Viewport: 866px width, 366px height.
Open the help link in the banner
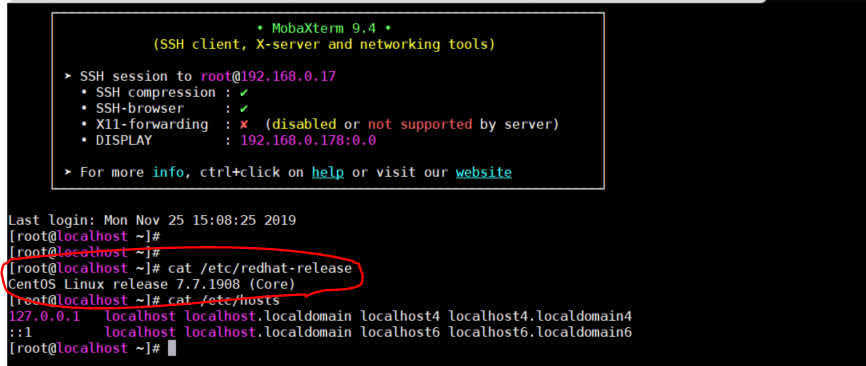coord(328,172)
